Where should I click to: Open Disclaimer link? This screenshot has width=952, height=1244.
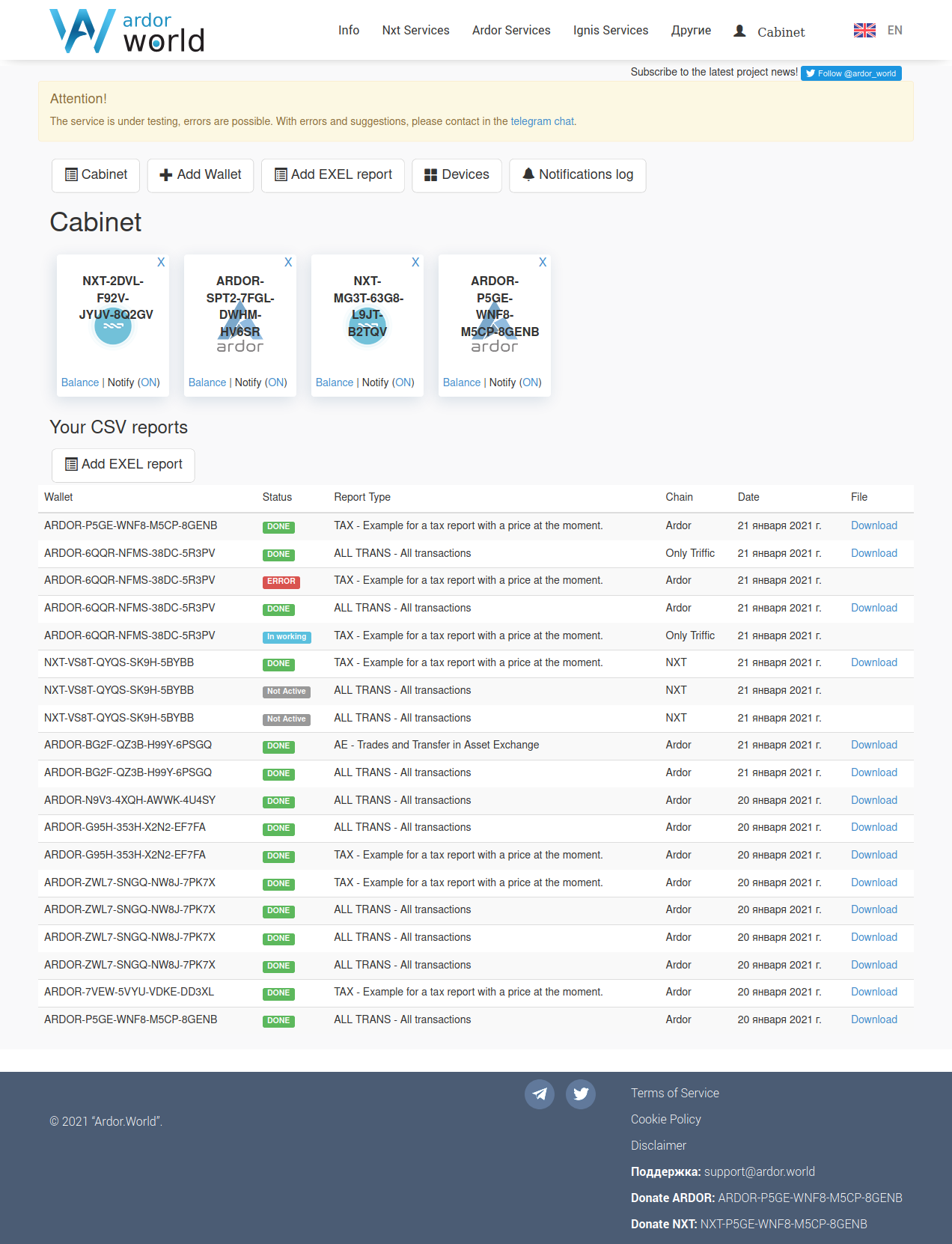click(659, 1145)
